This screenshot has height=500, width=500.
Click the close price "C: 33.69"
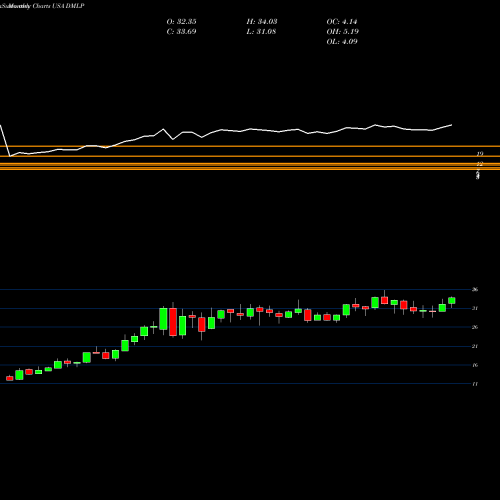(x=181, y=32)
